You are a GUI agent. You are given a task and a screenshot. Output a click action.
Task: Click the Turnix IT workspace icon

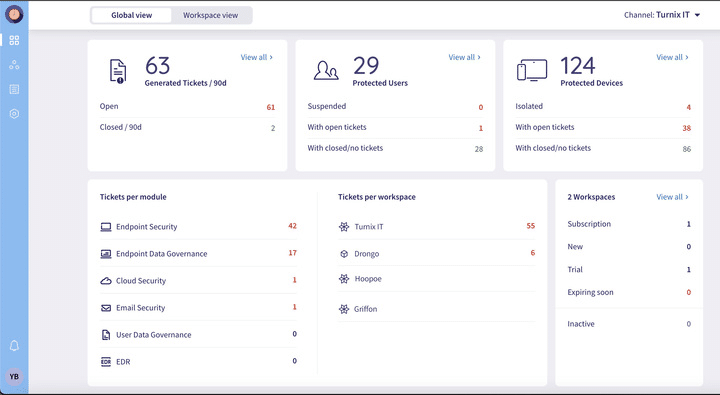(x=344, y=226)
